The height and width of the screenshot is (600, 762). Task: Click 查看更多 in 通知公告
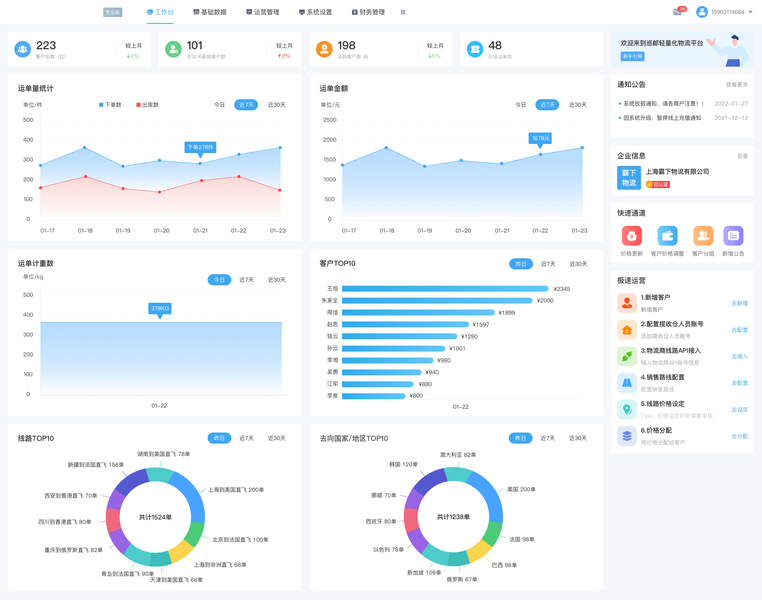pyautogui.click(x=737, y=85)
